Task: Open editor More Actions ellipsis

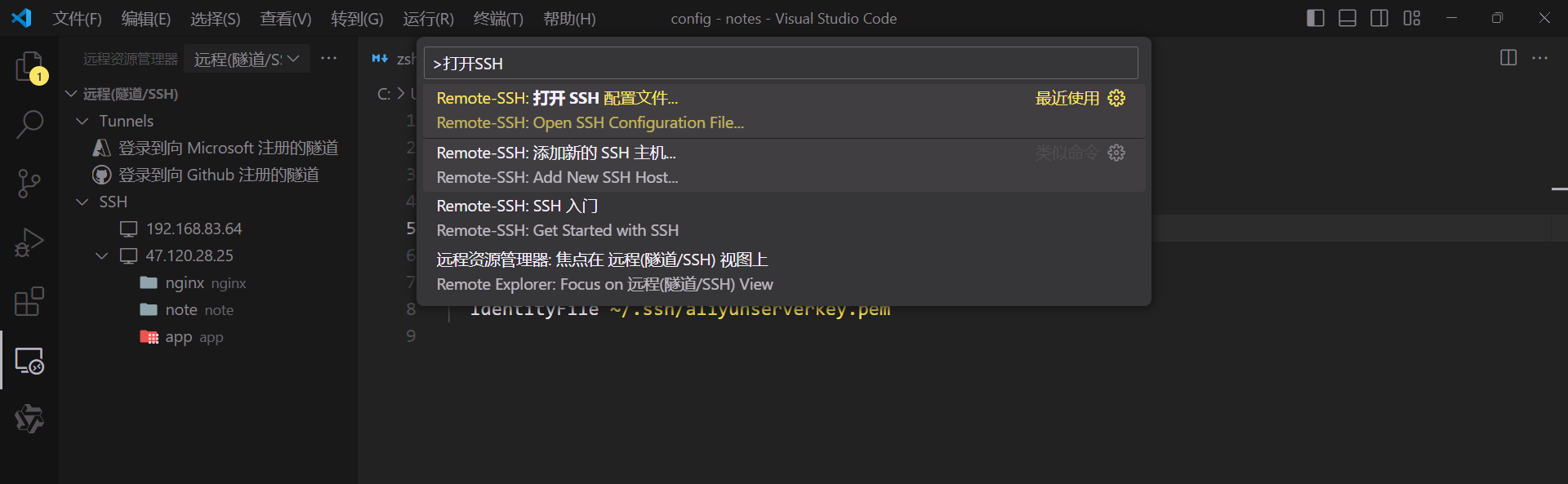Action: (1540, 58)
